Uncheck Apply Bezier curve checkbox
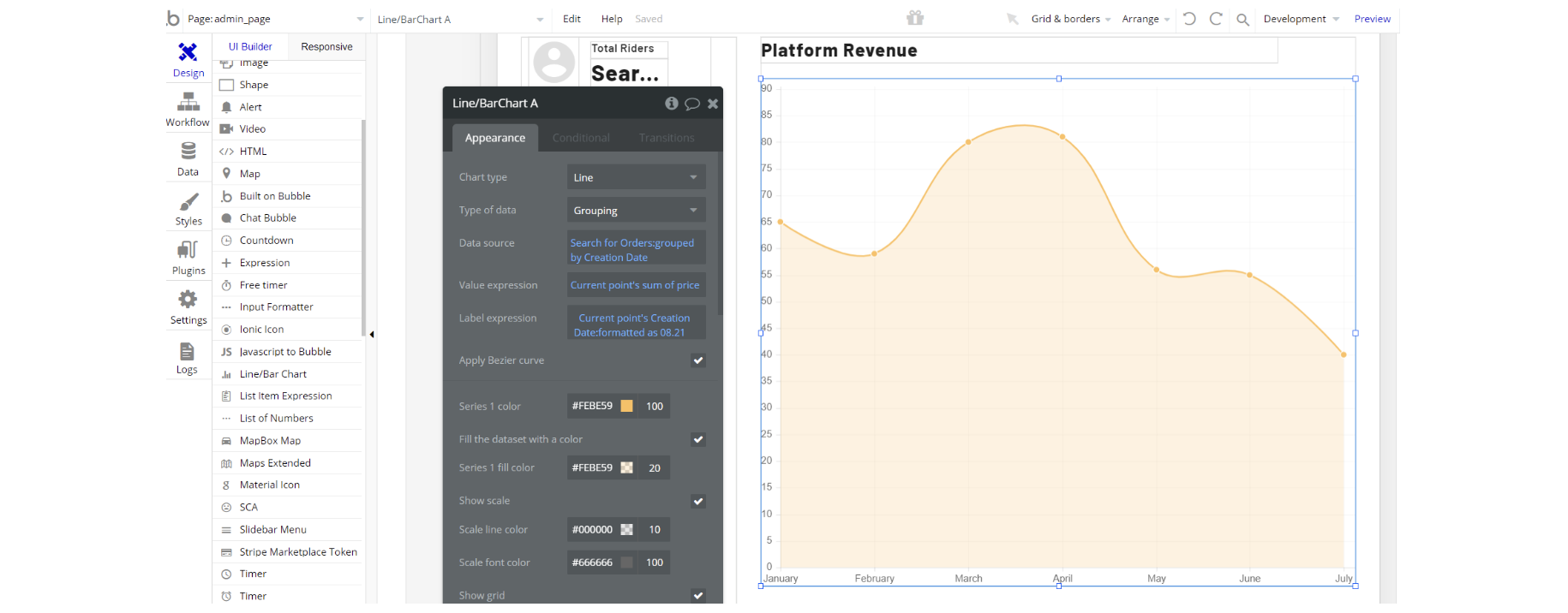This screenshot has height=613, width=1568. pyautogui.click(x=698, y=360)
